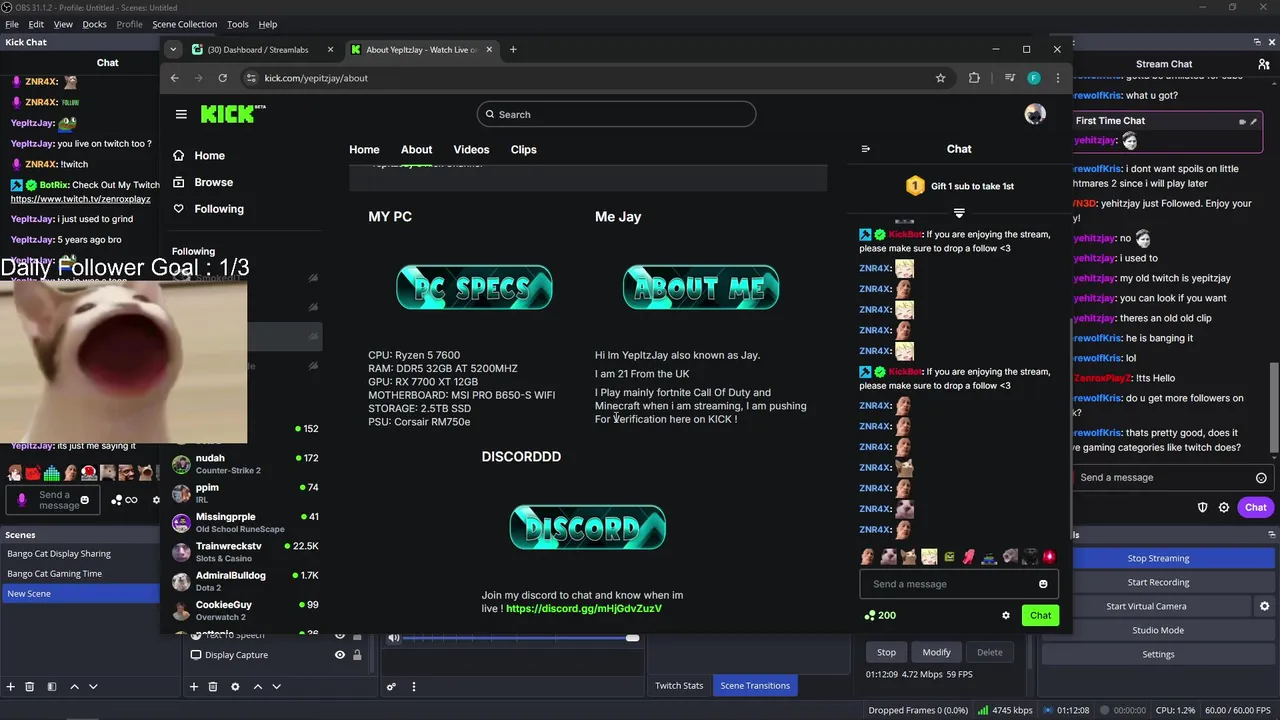Toggle Kick Chat microphone button
The image size is (1280, 720).
pos(22,500)
